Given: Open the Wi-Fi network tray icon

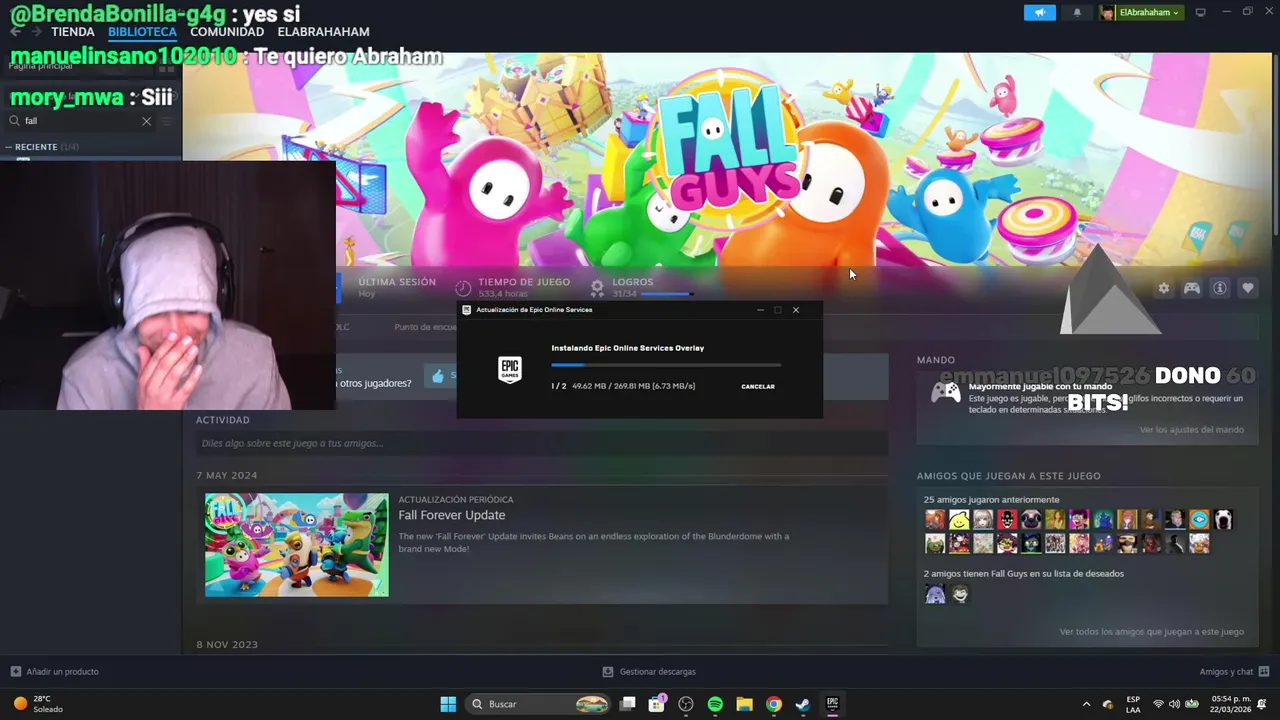Looking at the screenshot, I should (x=1158, y=704).
